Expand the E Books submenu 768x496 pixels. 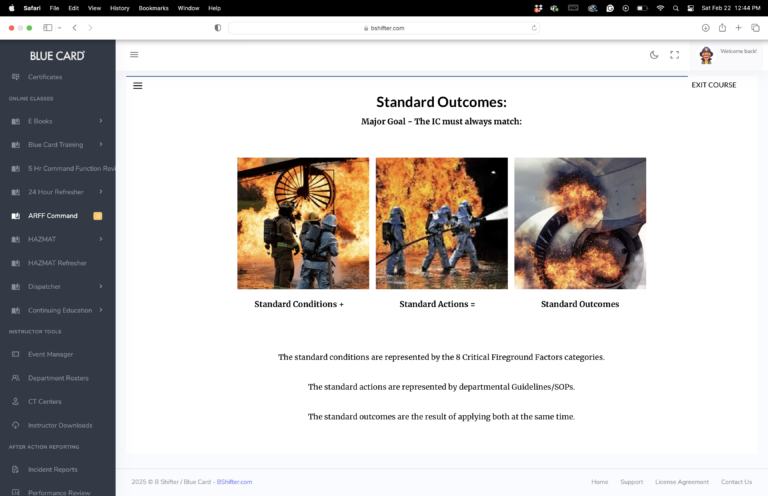pyautogui.click(x=100, y=121)
